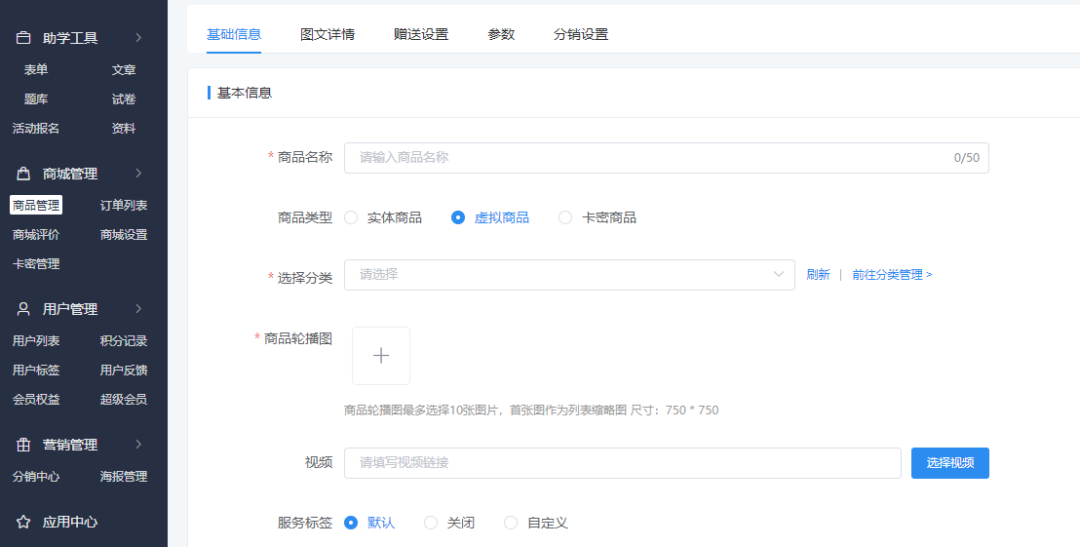Screen dimensions: 1080x547
Task: Open 试卷 in the sidebar
Action: tap(124, 99)
